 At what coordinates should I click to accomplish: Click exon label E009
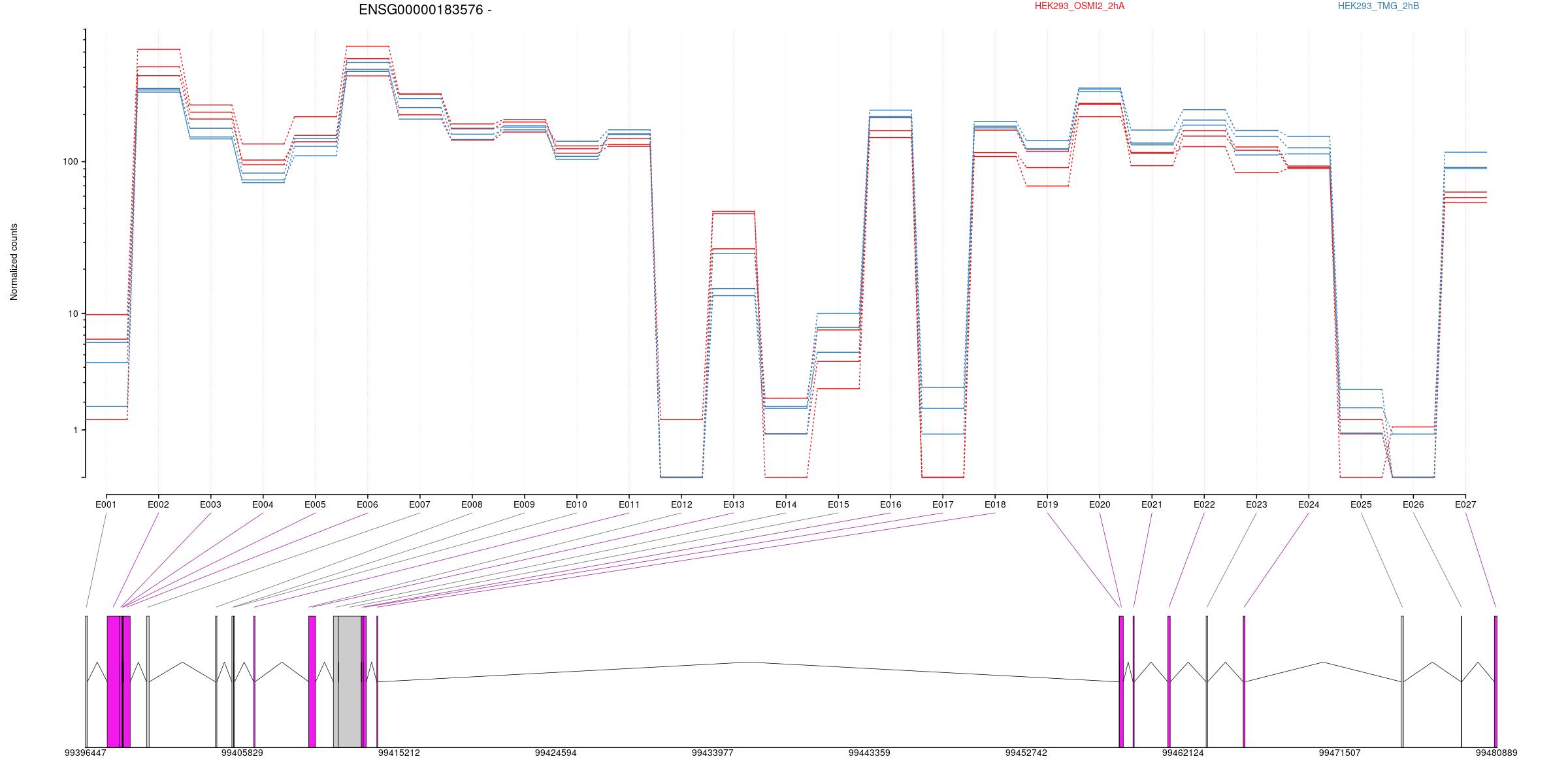click(x=524, y=504)
